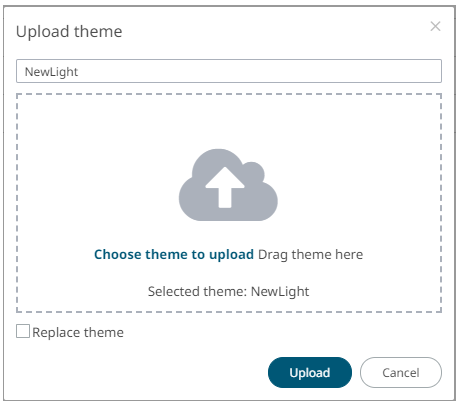Click the gray cloud graphic in the drop zone
The width and height of the screenshot is (459, 405).
[228, 185]
